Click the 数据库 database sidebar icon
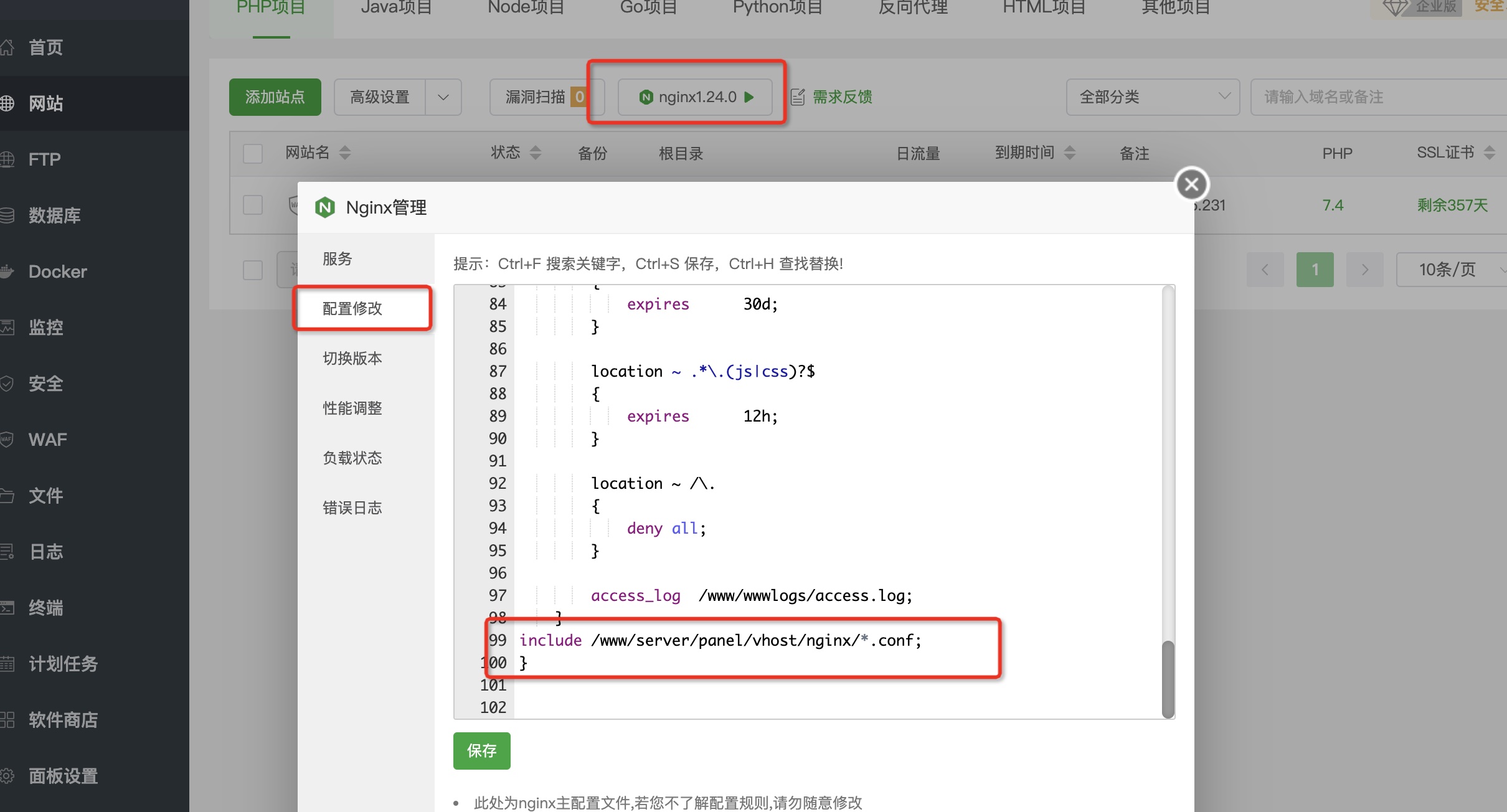Image resolution: width=1507 pixels, height=812 pixels. (x=7, y=215)
